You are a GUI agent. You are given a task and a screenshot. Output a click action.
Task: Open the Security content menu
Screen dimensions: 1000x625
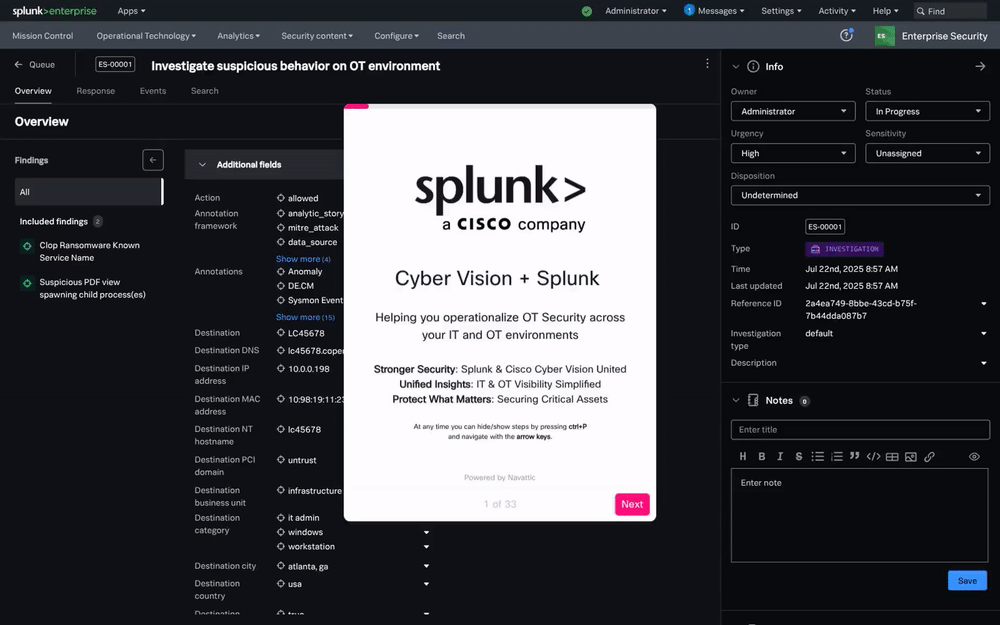(x=317, y=36)
